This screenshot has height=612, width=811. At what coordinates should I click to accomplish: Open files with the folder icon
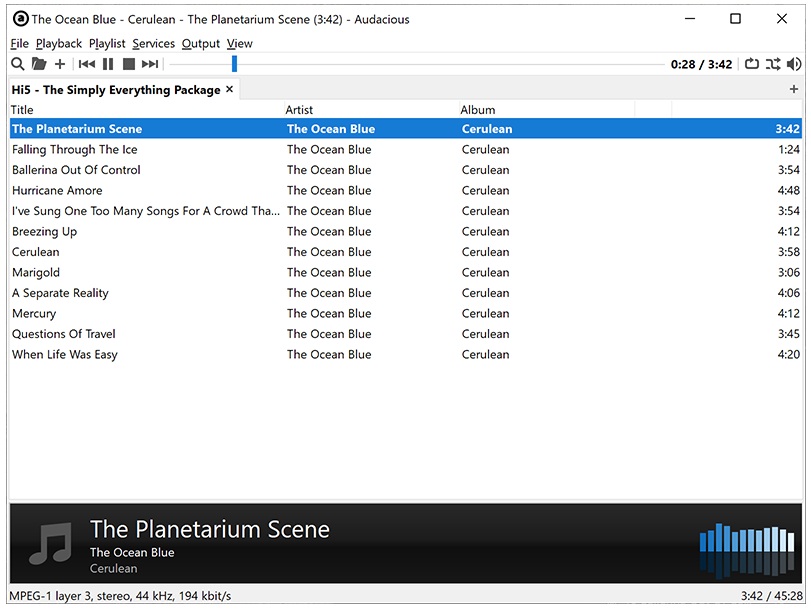39,64
